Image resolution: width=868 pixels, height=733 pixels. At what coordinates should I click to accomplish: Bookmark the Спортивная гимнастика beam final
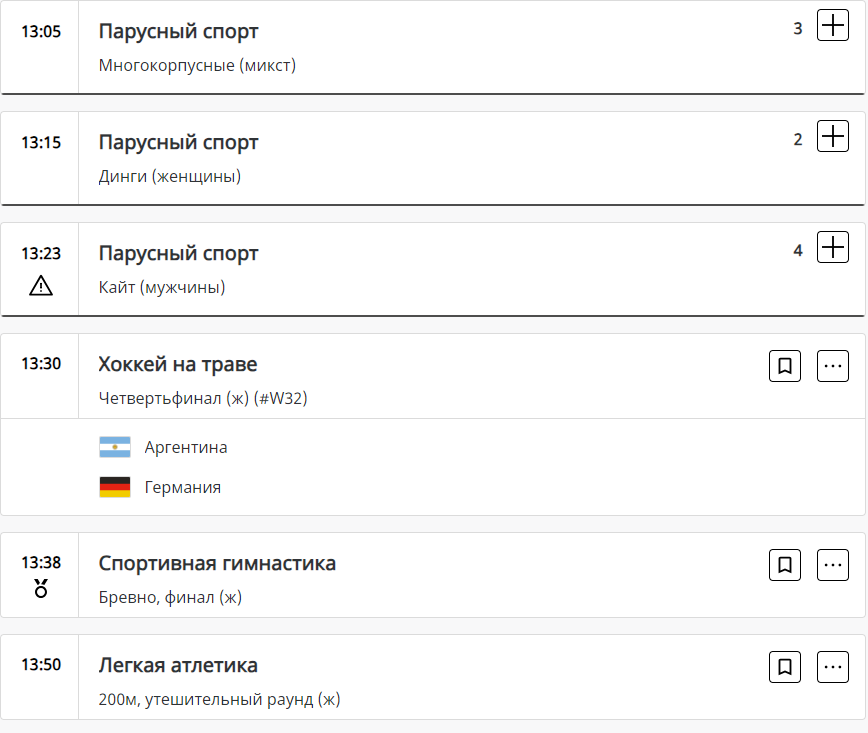pyautogui.click(x=785, y=565)
